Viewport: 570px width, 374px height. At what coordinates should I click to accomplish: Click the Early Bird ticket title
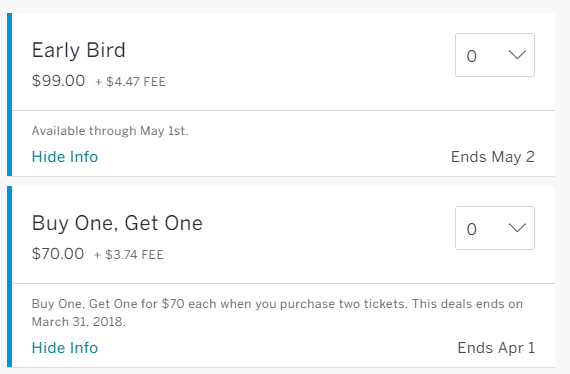click(79, 51)
